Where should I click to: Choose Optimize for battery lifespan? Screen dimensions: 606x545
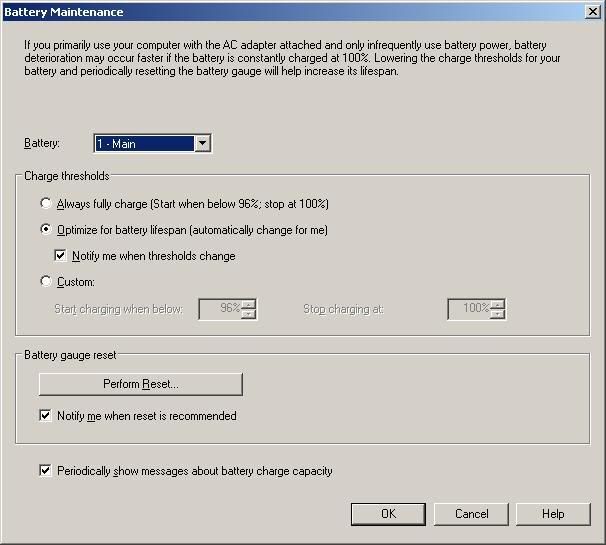coord(46,230)
